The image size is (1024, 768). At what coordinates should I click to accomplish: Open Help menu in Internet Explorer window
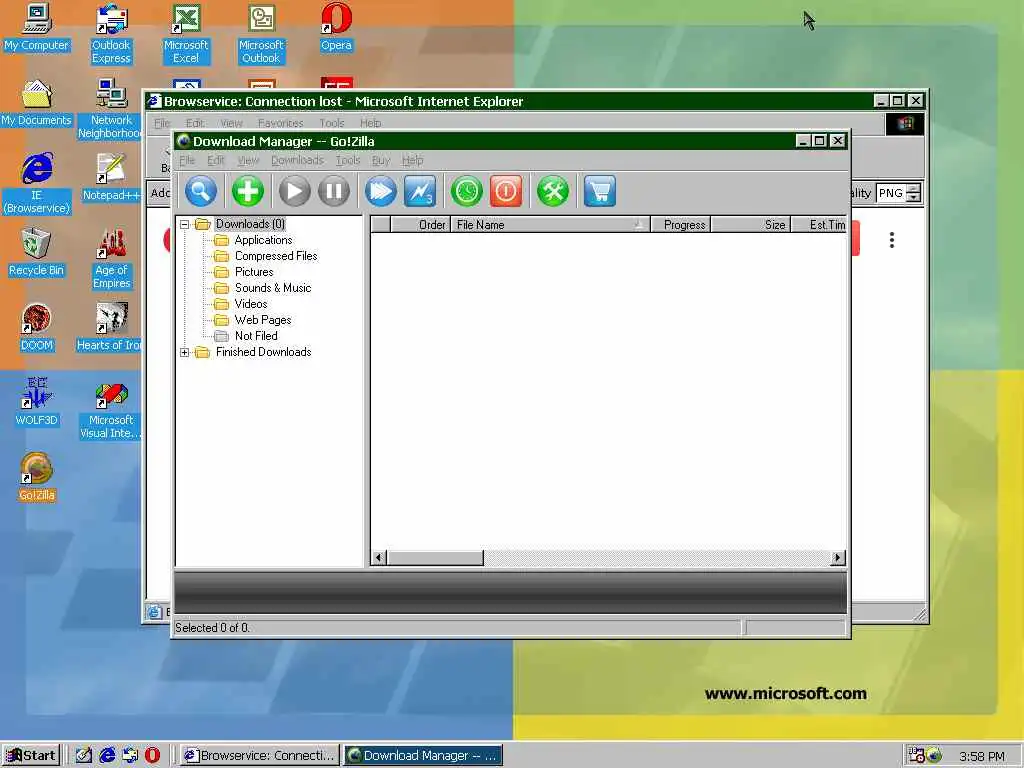point(370,123)
